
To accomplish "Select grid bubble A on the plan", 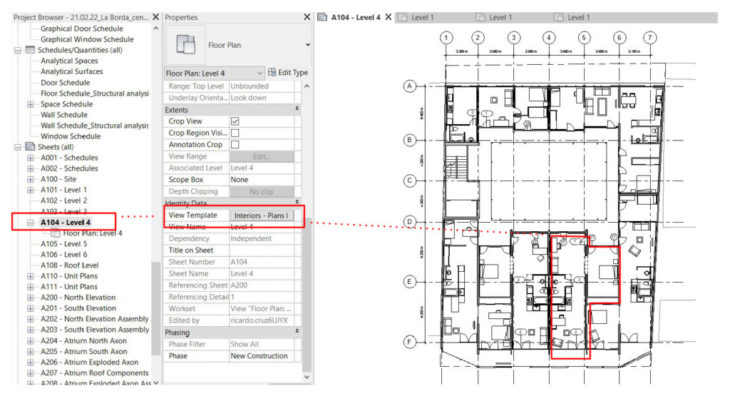I will [409, 87].
